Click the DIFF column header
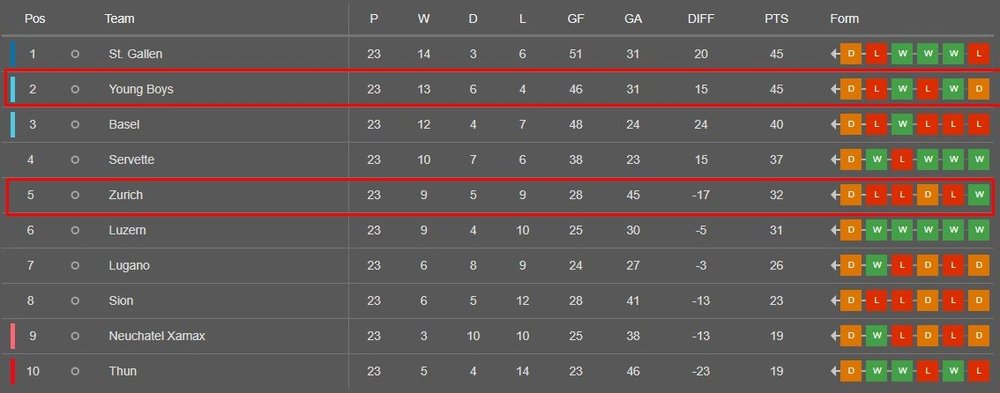Image resolution: width=1000 pixels, height=393 pixels. [x=701, y=19]
